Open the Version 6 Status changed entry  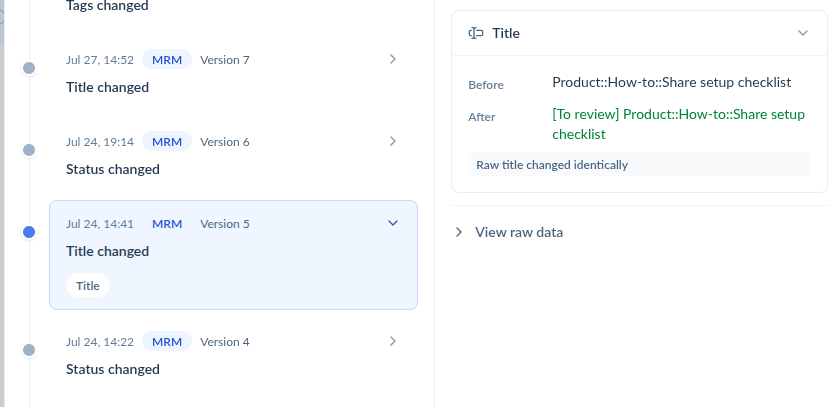coord(233,155)
